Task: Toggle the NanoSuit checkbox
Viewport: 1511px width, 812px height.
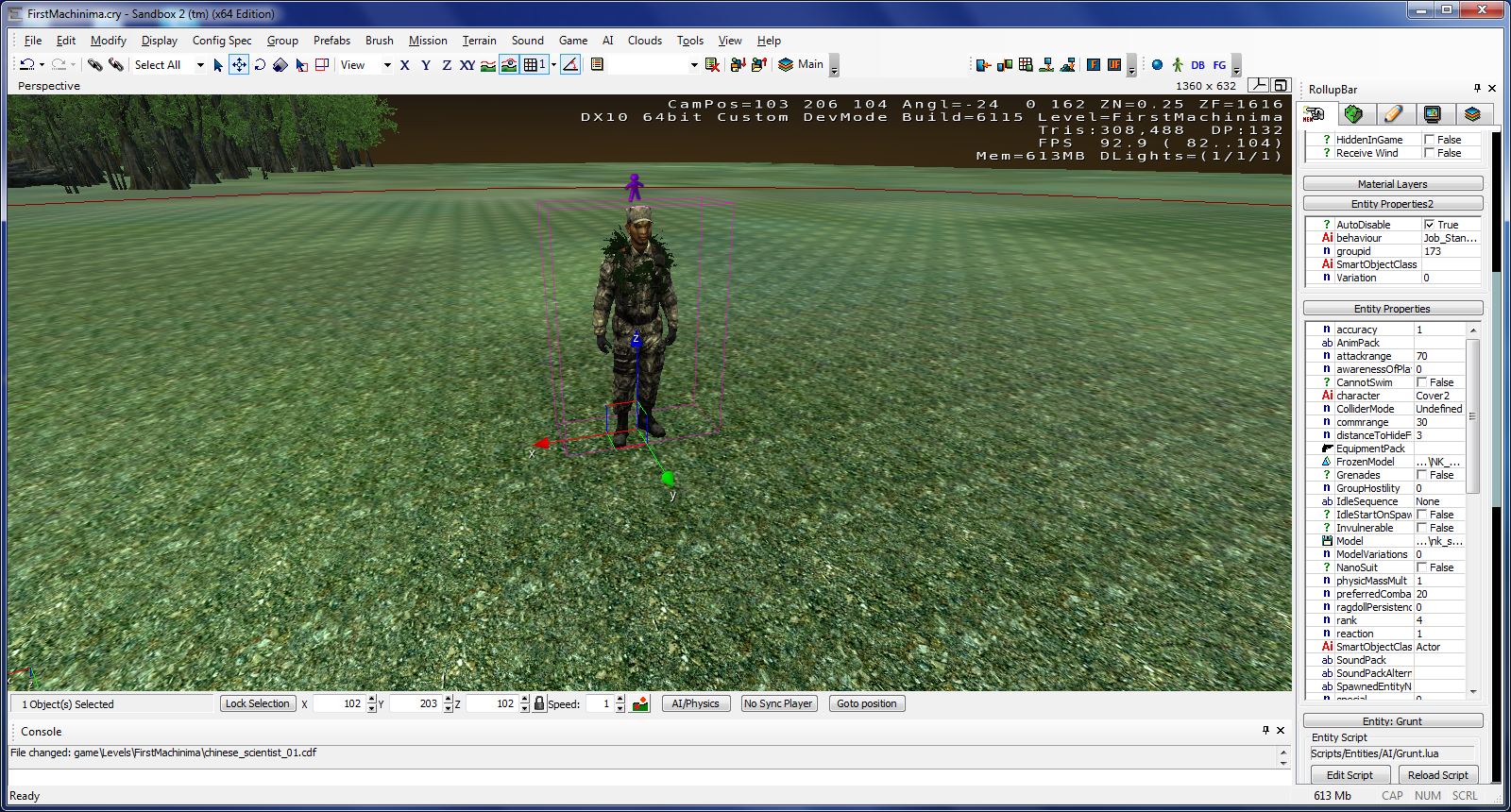Action: (1421, 567)
